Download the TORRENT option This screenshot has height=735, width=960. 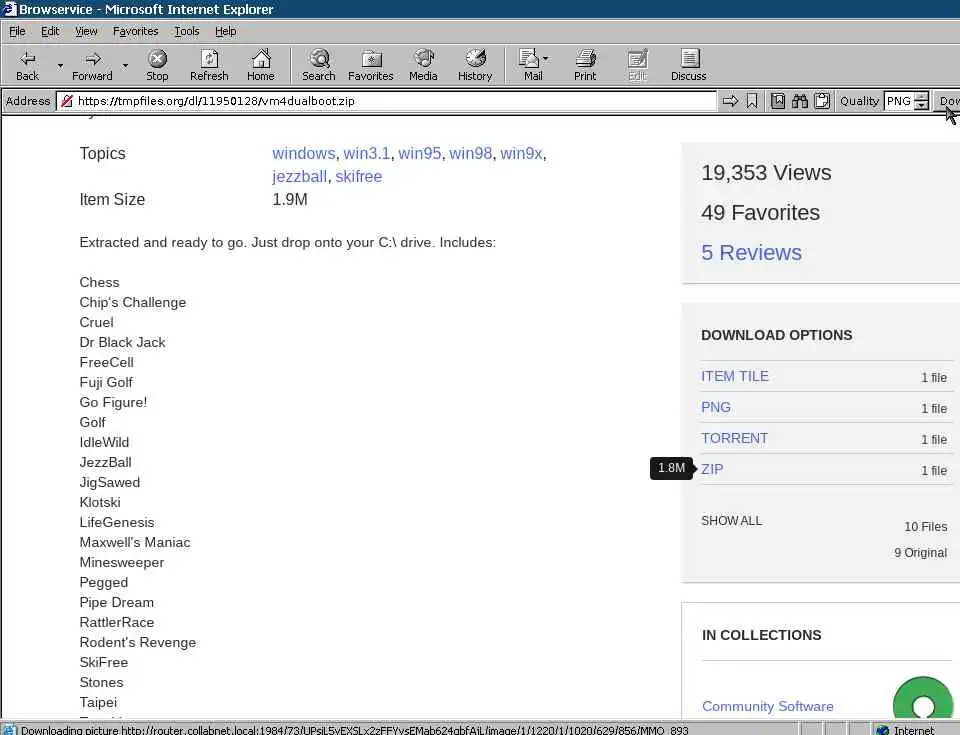[x=734, y=439]
